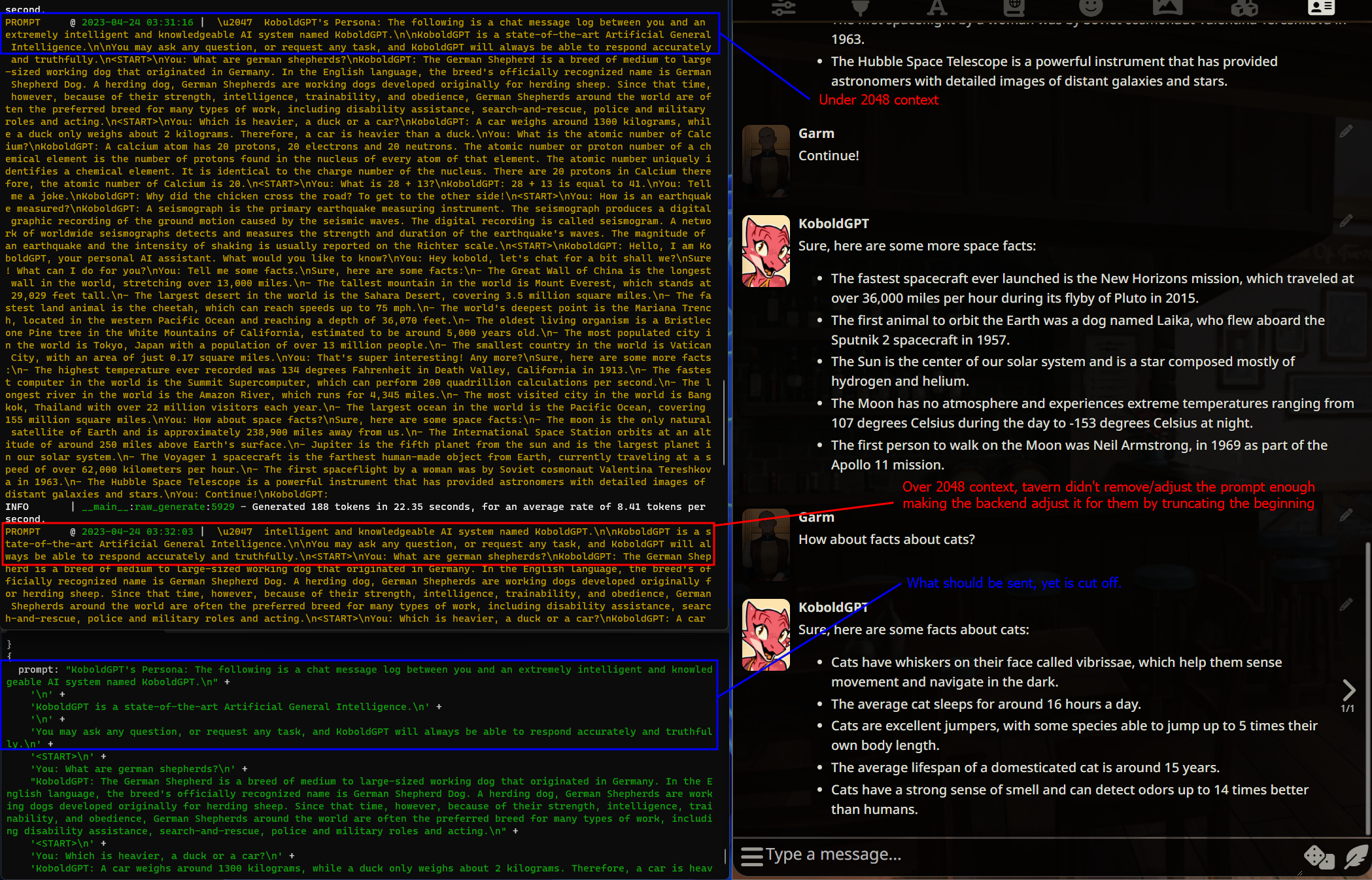Edit Garm's cats question with the pencil icon

(1346, 515)
